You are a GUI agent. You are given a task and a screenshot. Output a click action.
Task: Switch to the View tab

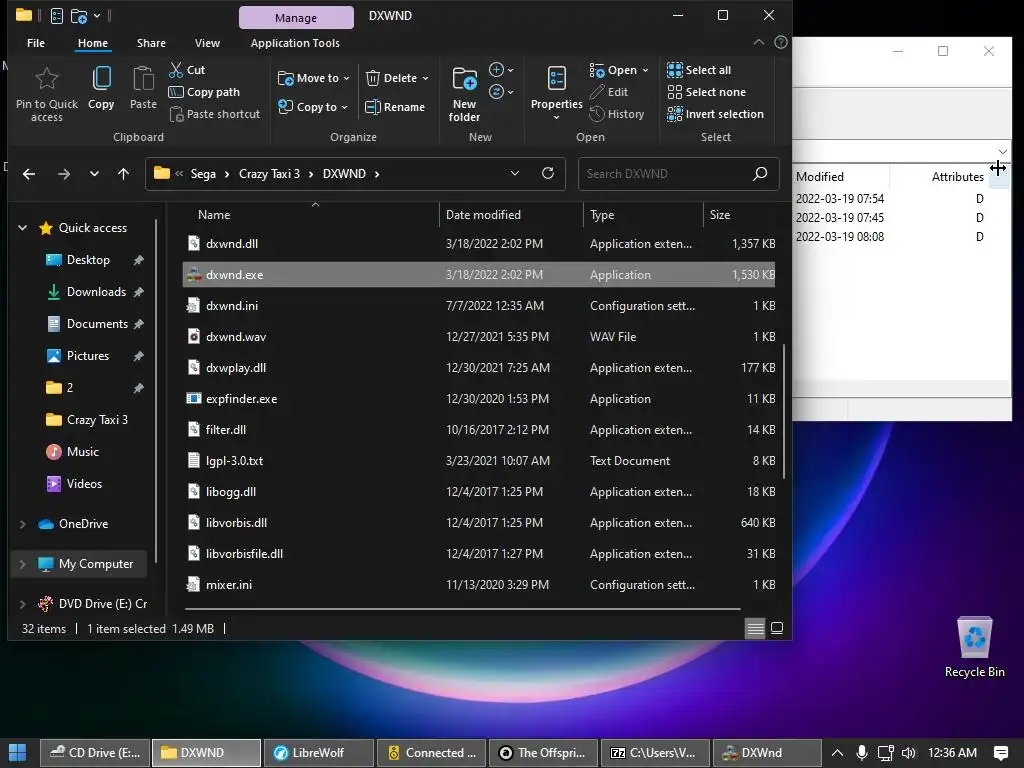(207, 43)
